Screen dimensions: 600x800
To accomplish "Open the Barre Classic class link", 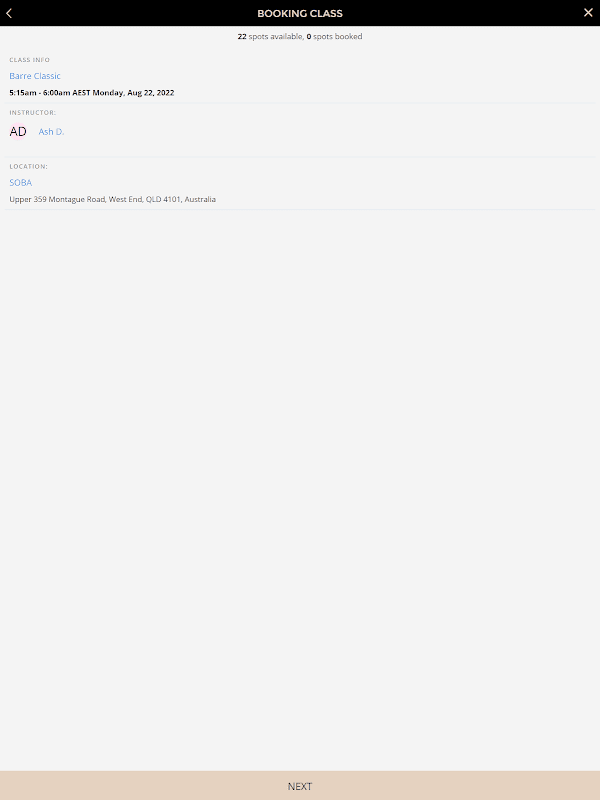I will tap(35, 76).
